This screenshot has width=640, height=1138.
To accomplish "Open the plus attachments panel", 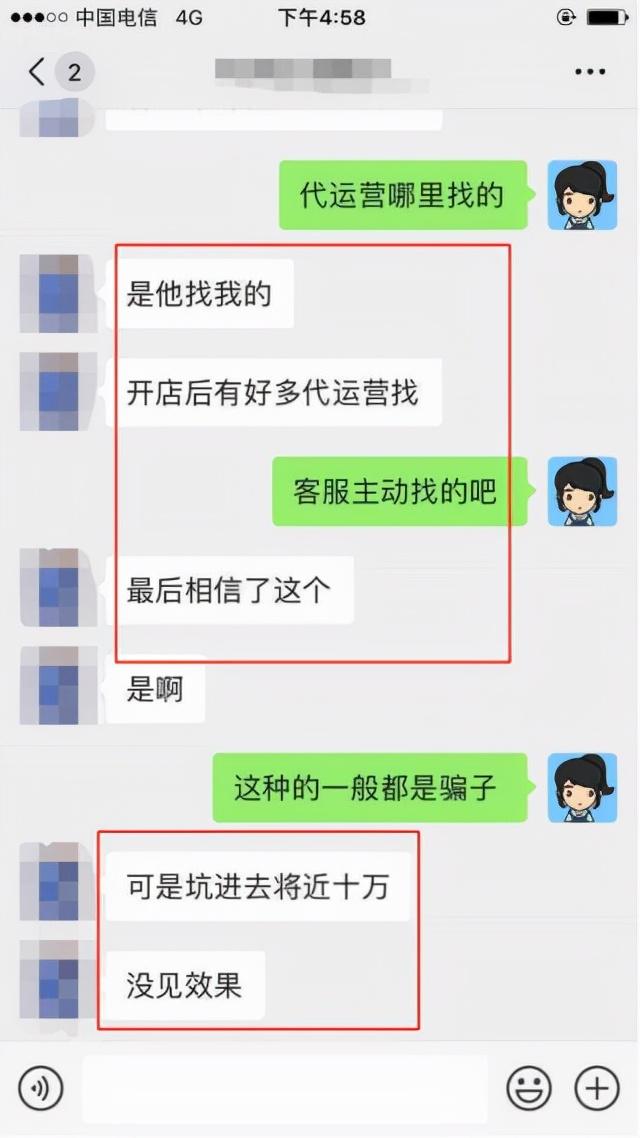I will coord(597,1089).
